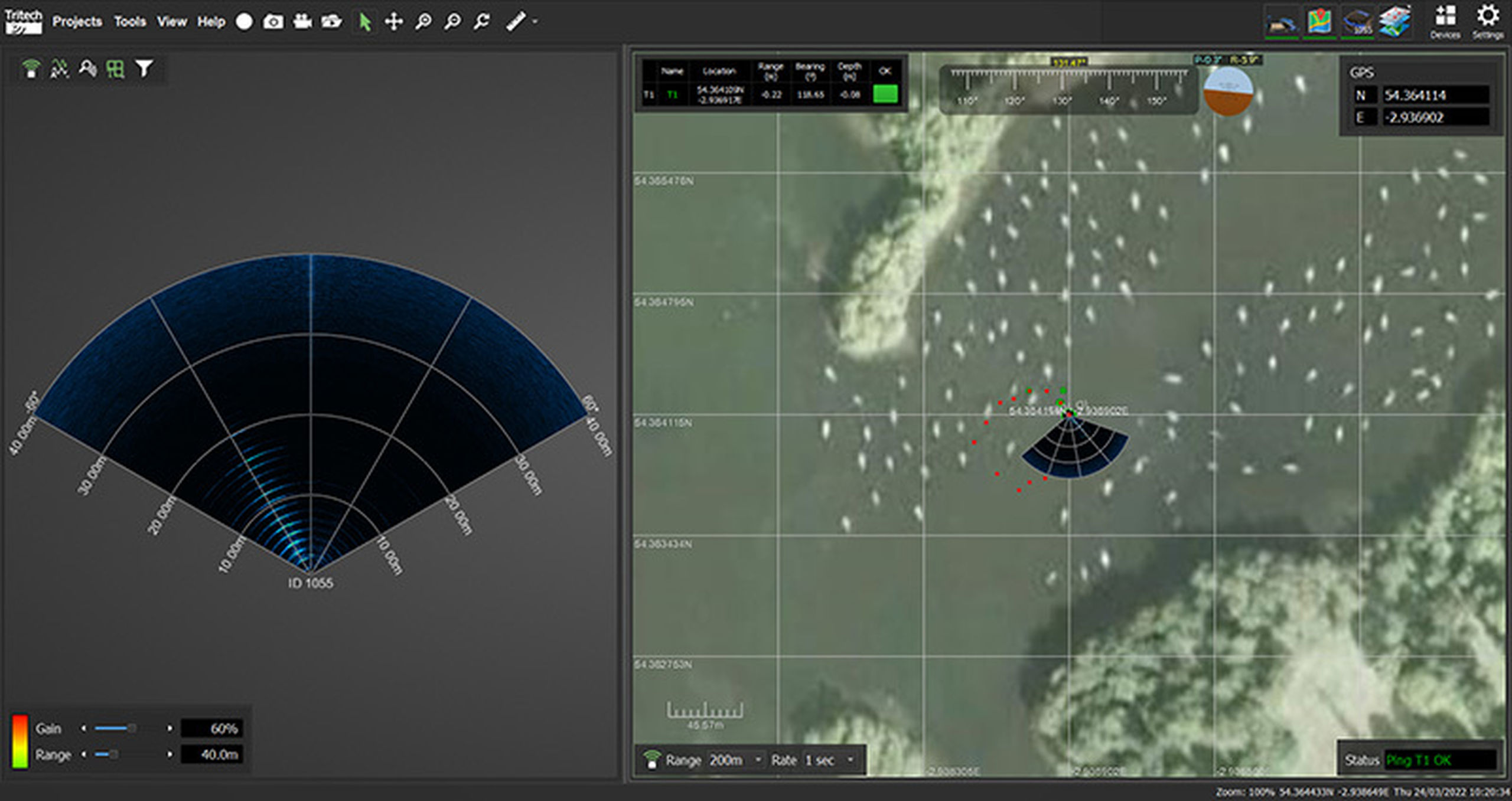The image size is (1512, 801).
Task: Click the ruler measure tool
Action: [x=516, y=22]
